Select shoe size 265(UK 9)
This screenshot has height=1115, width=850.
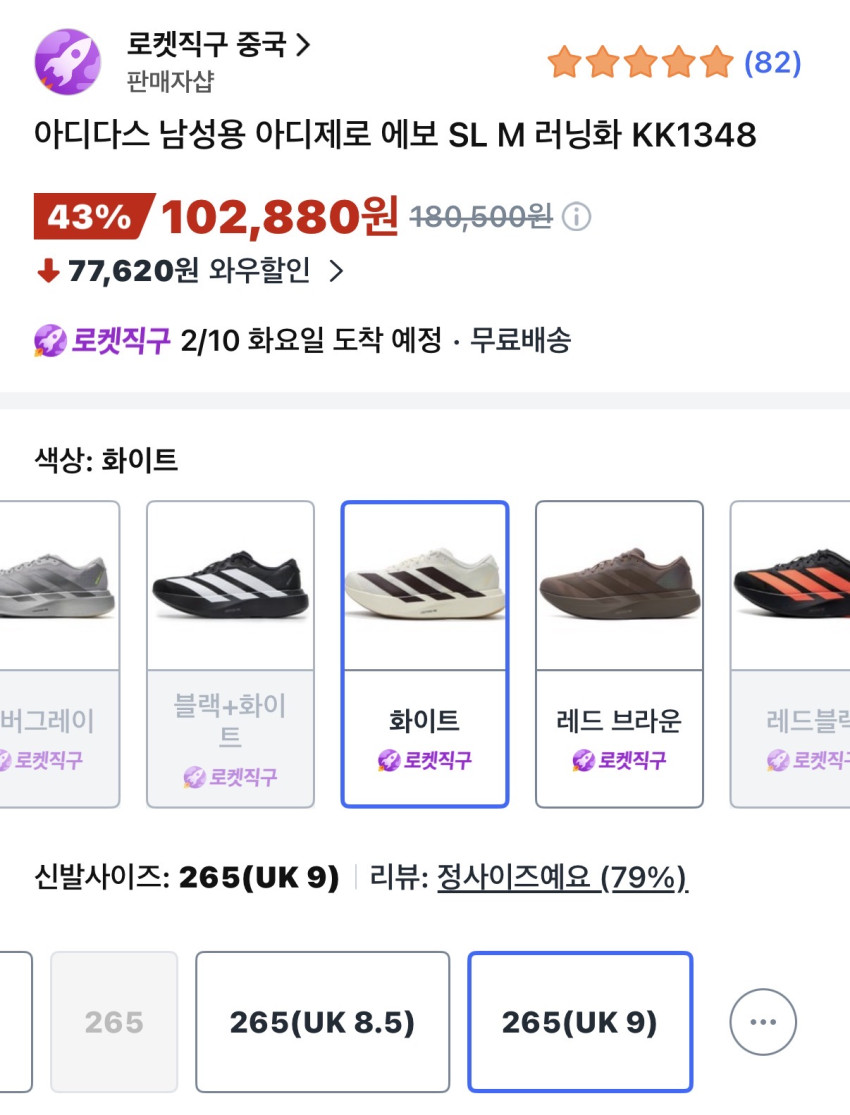point(580,1022)
